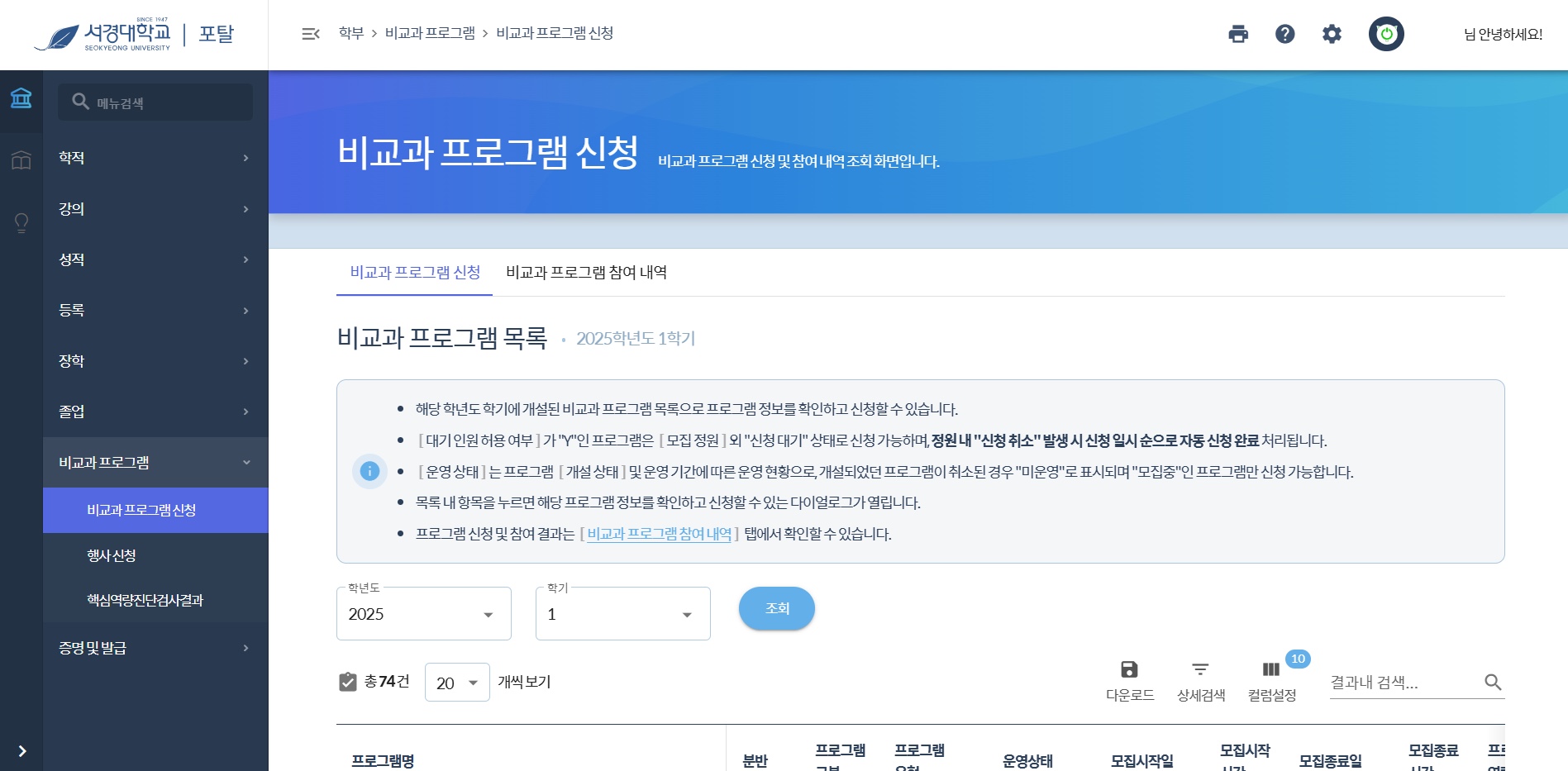Collapse the sidebar using the hamburger icon
The height and width of the screenshot is (771, 1568).
(310, 34)
